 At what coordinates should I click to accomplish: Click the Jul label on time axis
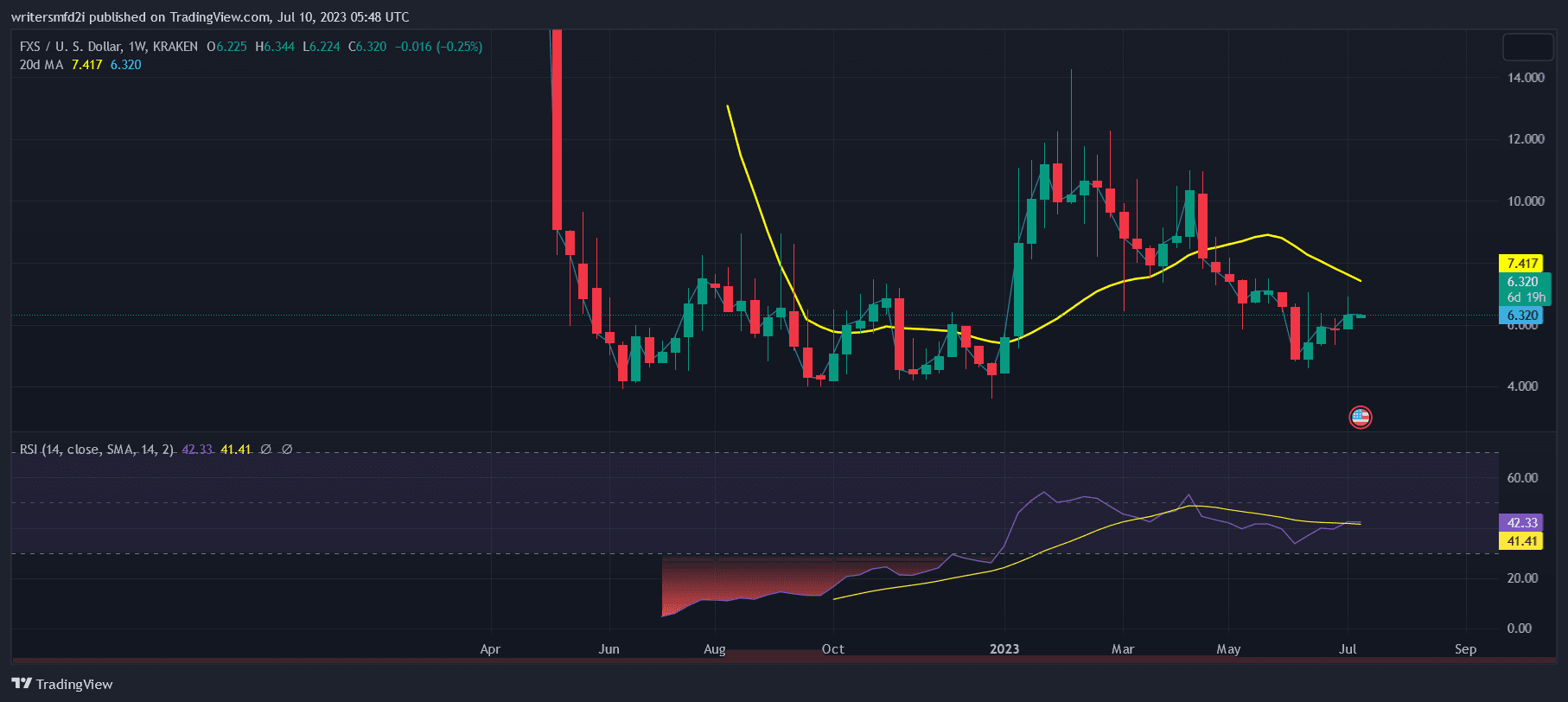(x=1348, y=649)
